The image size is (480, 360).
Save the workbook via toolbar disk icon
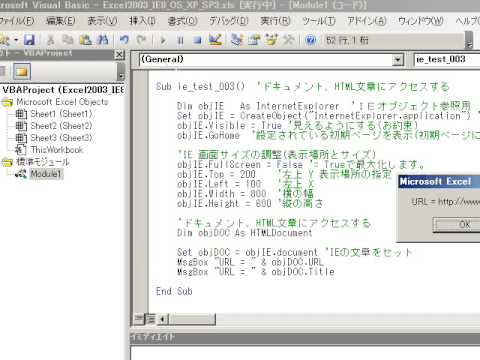click(x=29, y=40)
